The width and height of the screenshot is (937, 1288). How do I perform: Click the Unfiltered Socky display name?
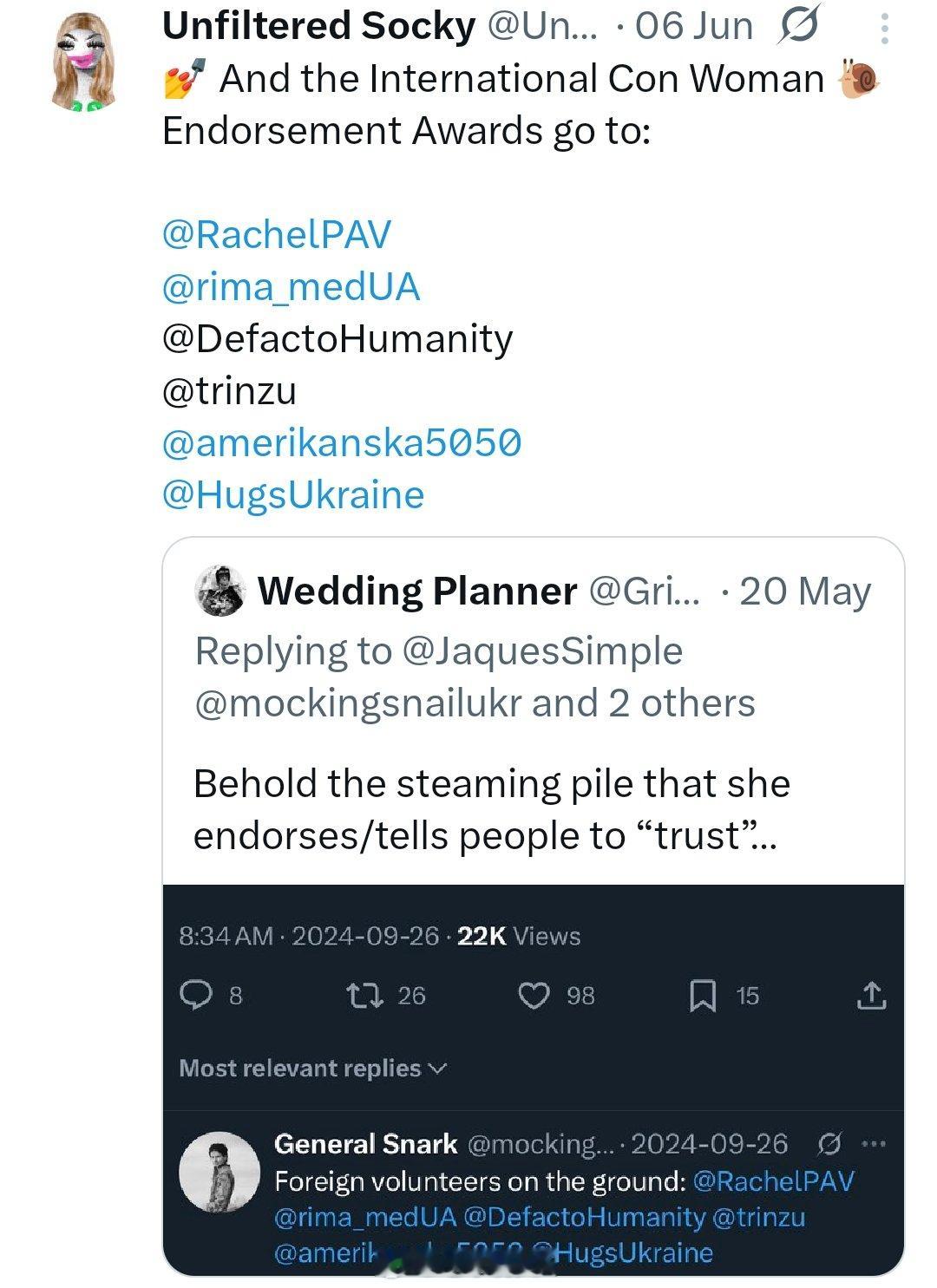tap(318, 26)
